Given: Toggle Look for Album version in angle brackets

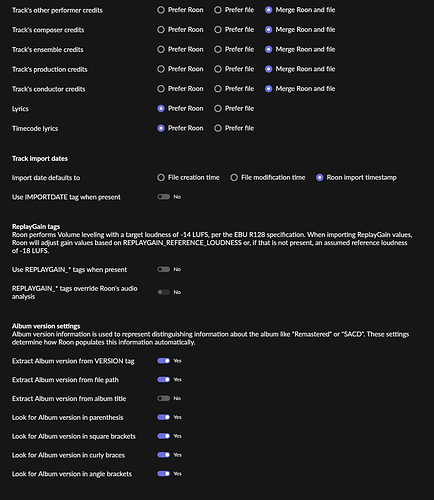Looking at the screenshot, I should [164, 474].
